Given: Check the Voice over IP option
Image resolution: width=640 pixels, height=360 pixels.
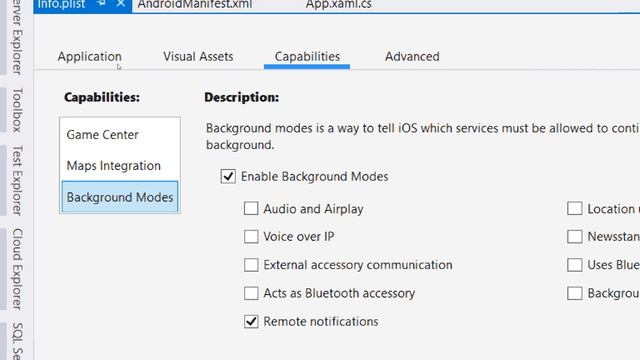Looking at the screenshot, I should point(251,237).
